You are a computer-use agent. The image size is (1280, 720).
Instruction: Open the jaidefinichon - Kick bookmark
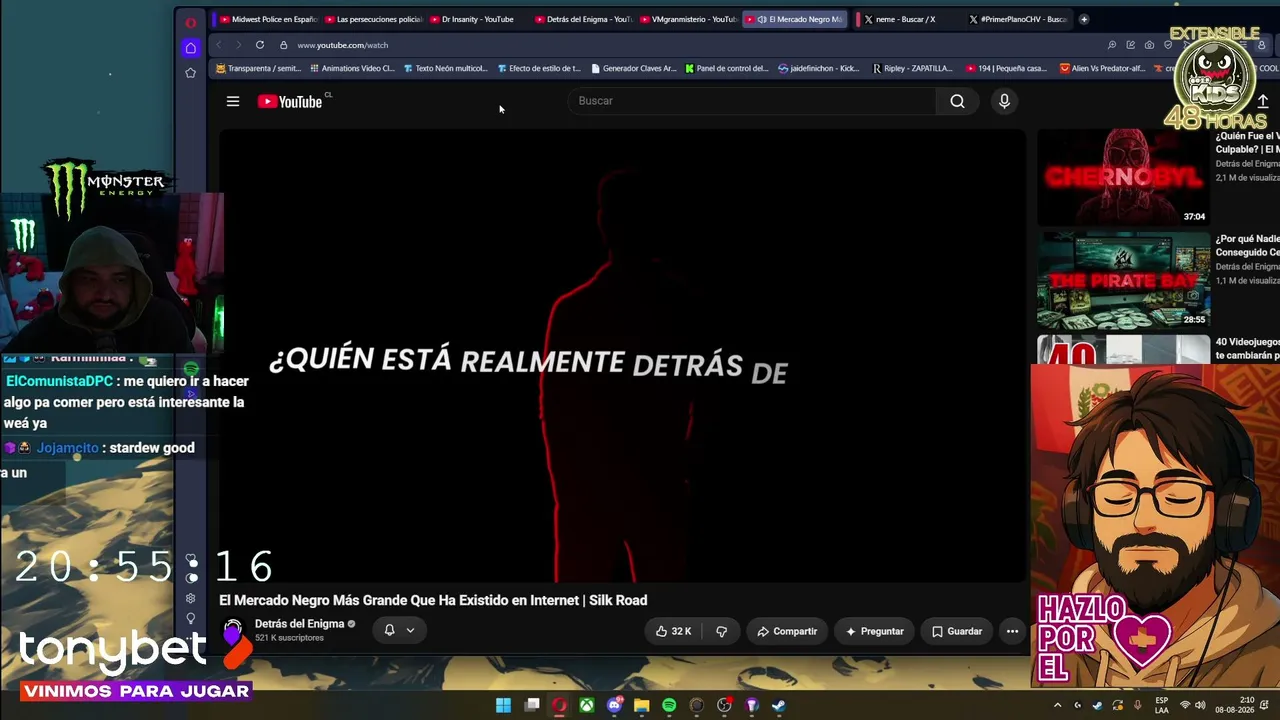tap(819, 69)
